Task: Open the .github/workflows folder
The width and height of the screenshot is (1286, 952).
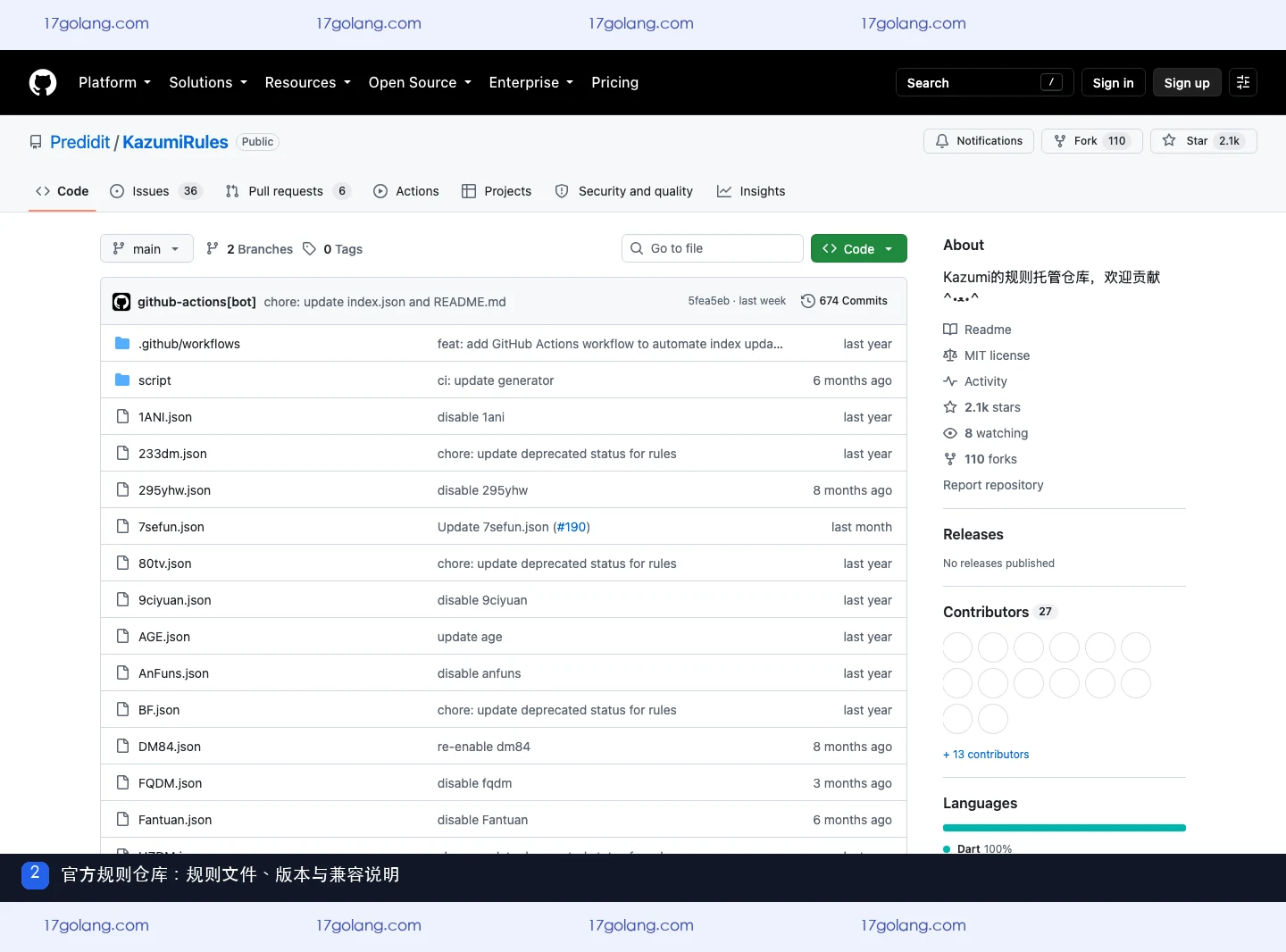Action: click(189, 344)
